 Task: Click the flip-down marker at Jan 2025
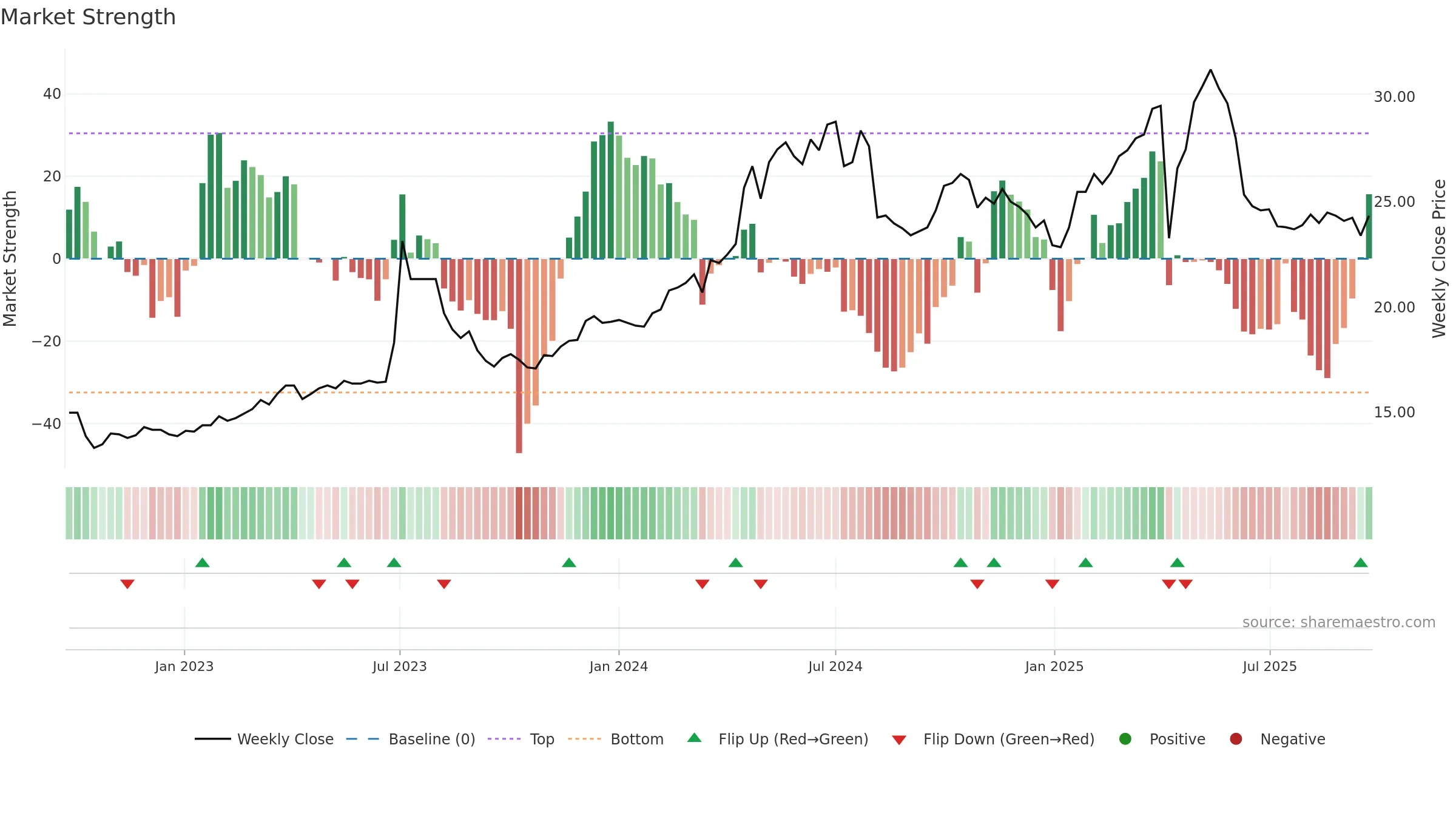point(1053,584)
